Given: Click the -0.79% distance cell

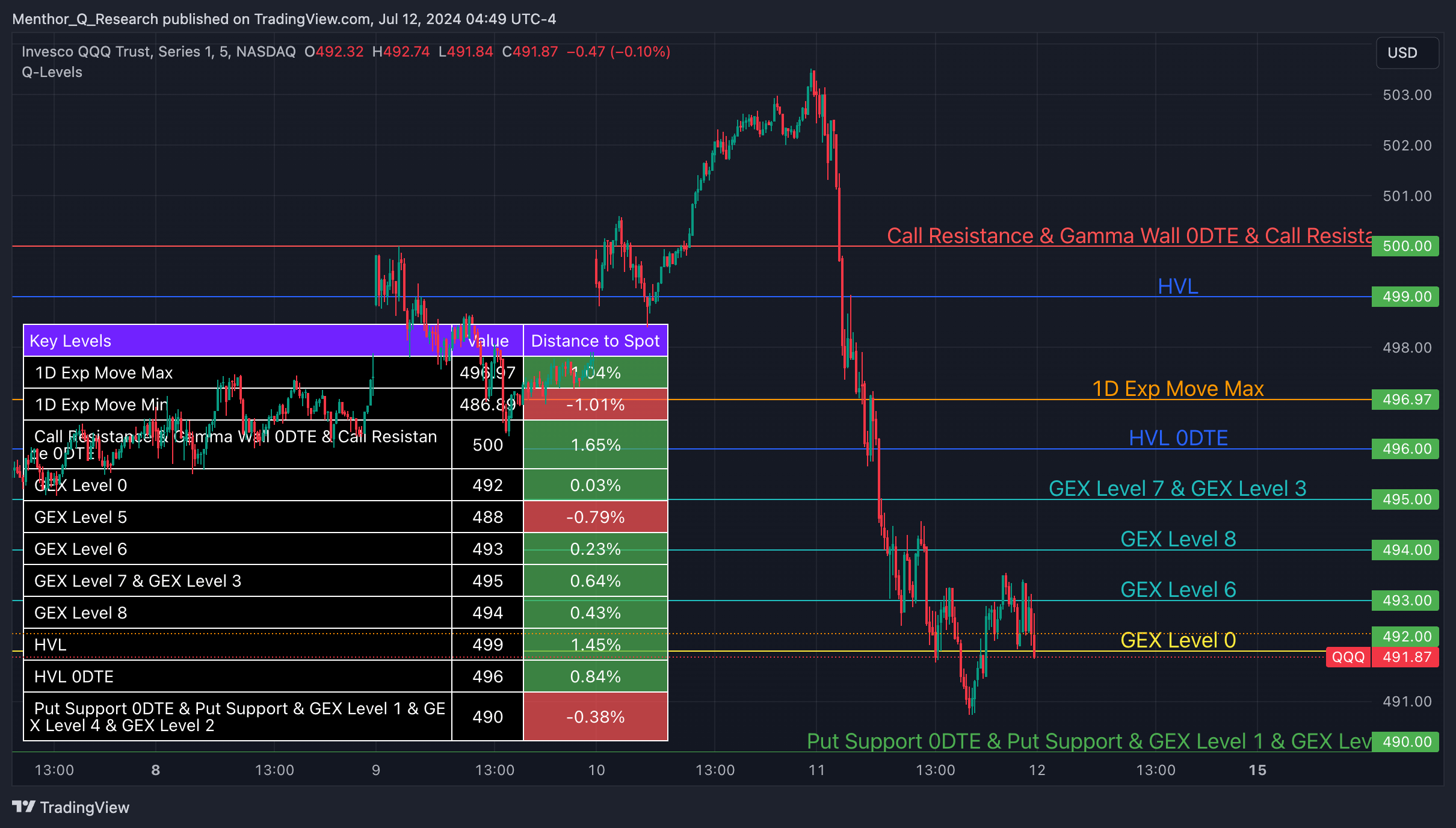Looking at the screenshot, I should pyautogui.click(x=596, y=517).
